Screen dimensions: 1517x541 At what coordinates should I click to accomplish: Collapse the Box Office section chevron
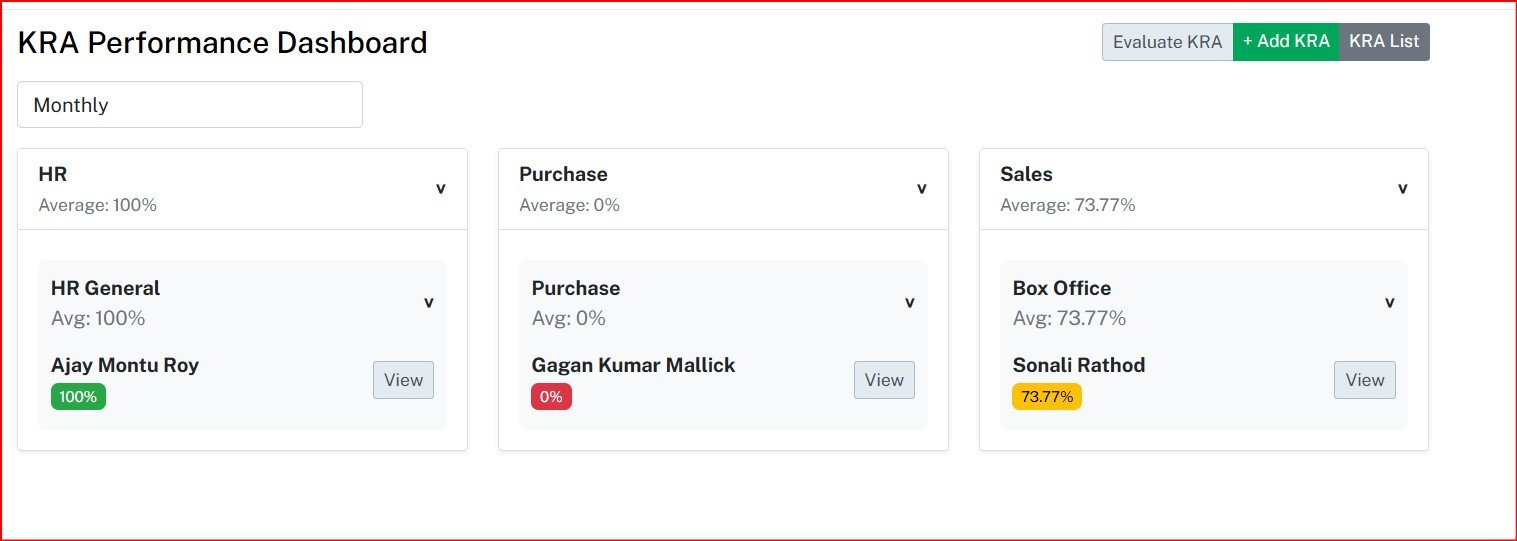[x=1389, y=303]
